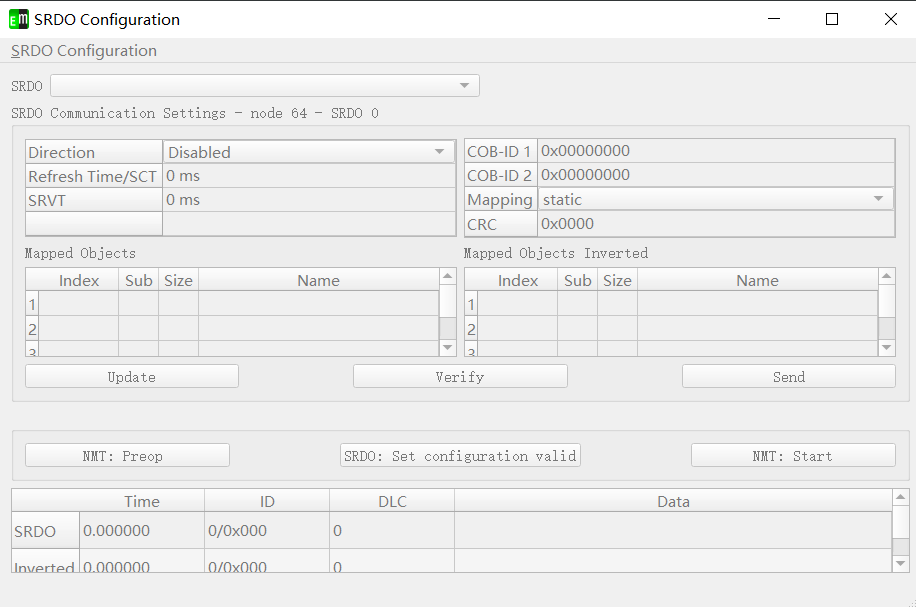Select row 2 header in Mapped Objects

pyautogui.click(x=32, y=329)
